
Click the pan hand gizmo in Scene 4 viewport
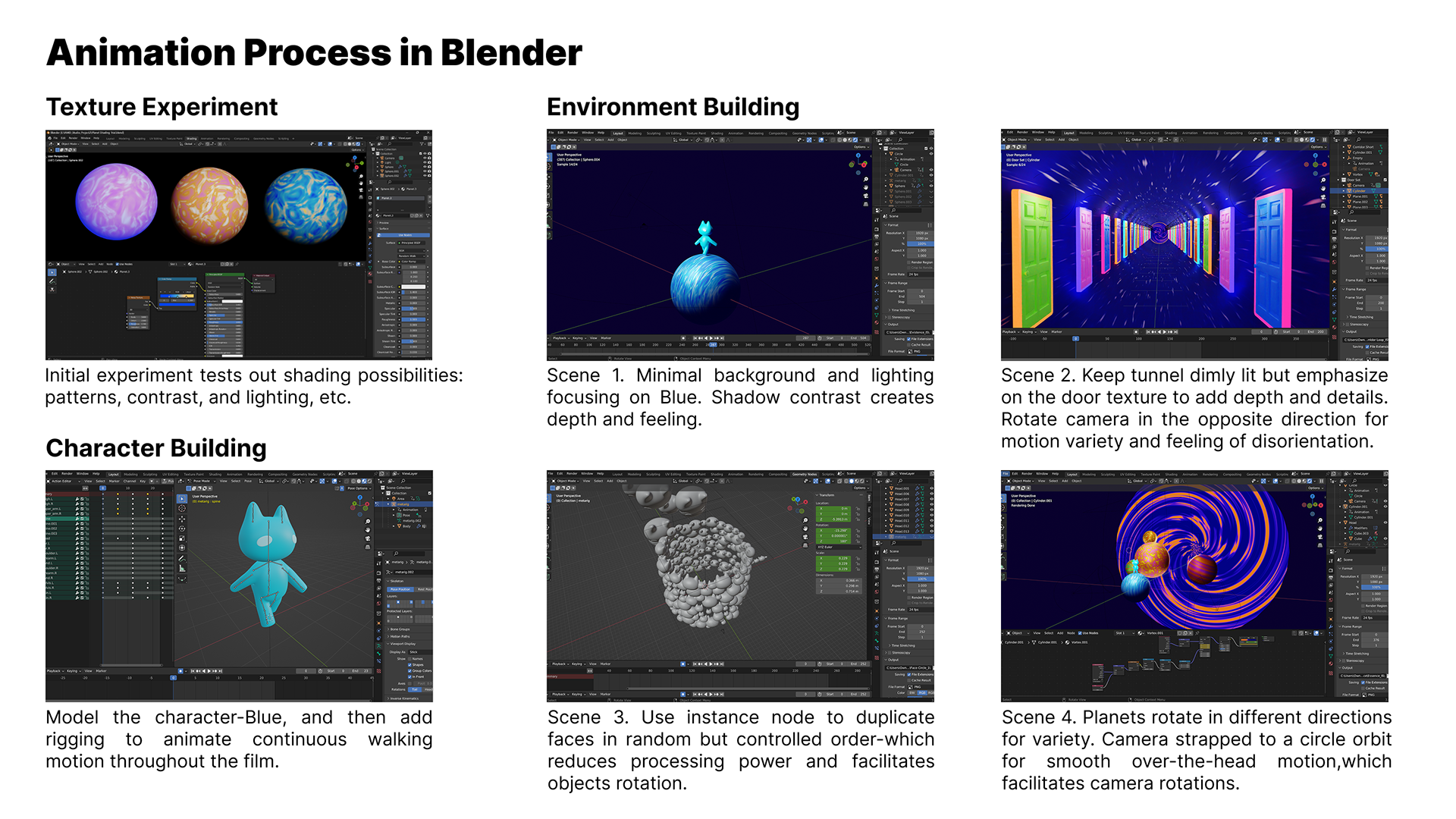(x=1320, y=529)
